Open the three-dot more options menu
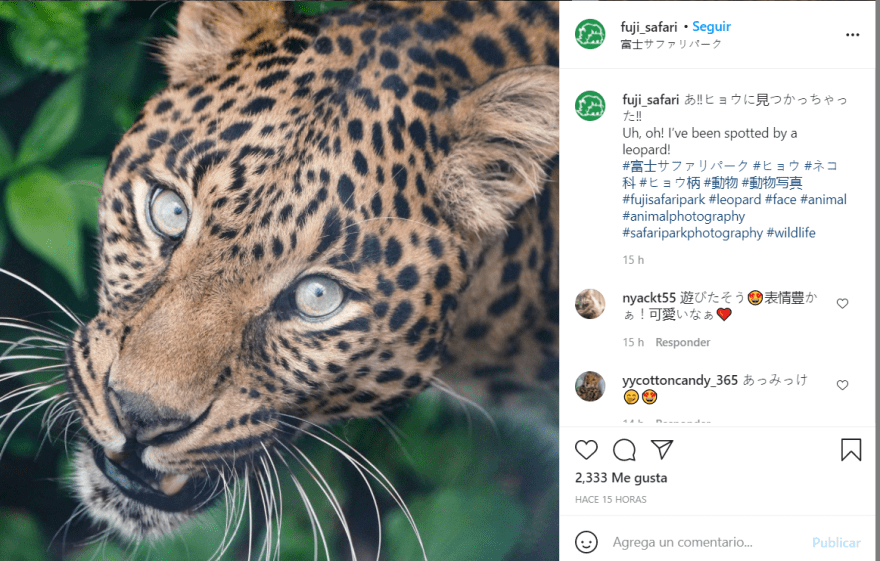The height and width of the screenshot is (561, 880). click(852, 34)
